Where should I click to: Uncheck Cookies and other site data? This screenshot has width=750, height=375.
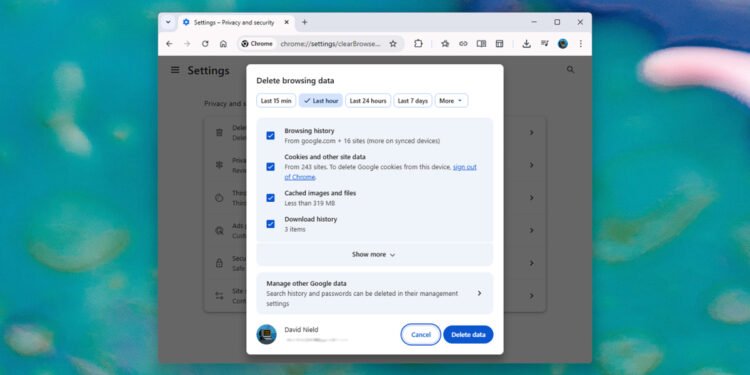pos(270,166)
